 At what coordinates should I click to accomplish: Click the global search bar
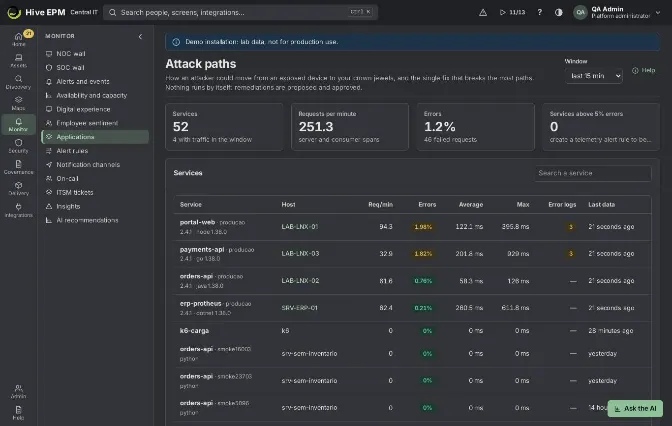point(240,12)
